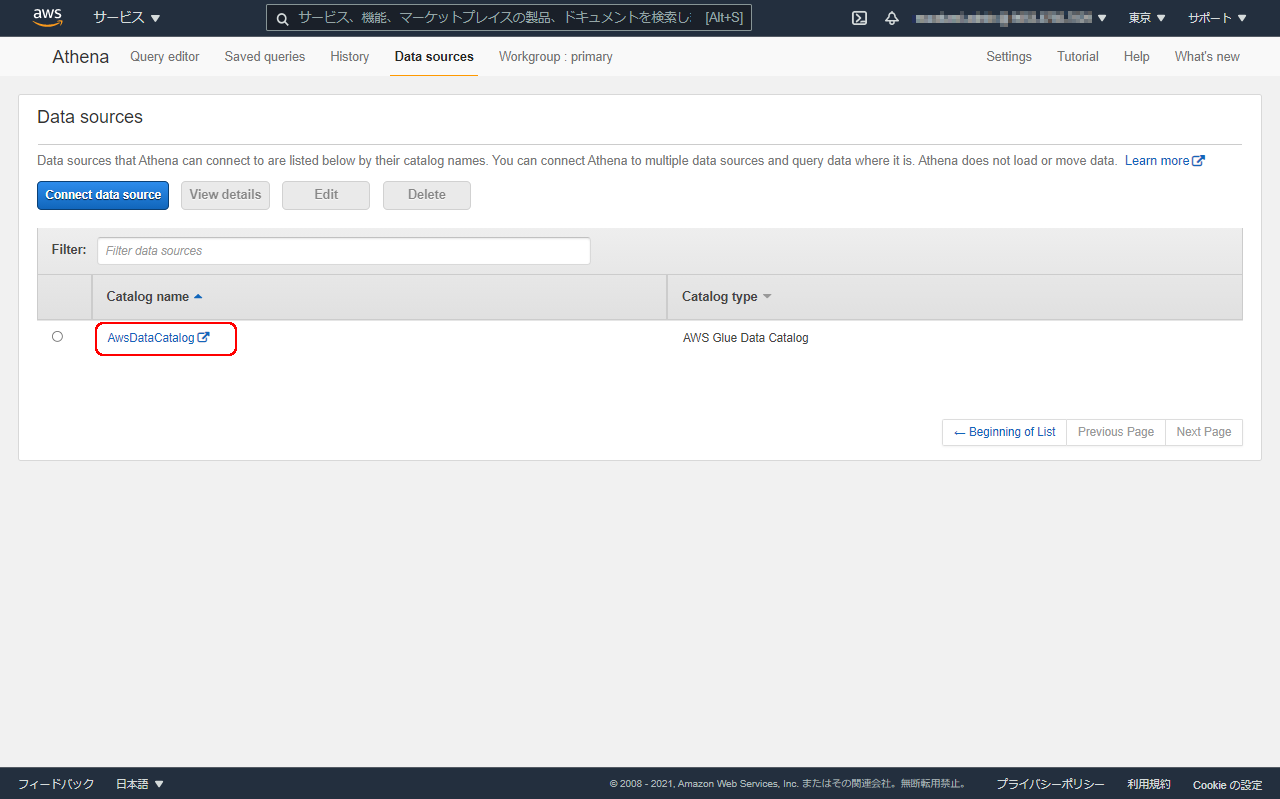This screenshot has width=1280, height=799.
Task: Click the Delete button
Action: pyautogui.click(x=427, y=195)
